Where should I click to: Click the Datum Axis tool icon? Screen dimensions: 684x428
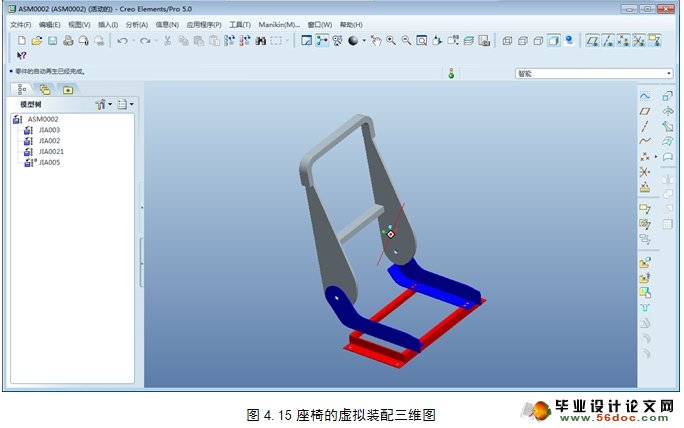[x=645, y=126]
